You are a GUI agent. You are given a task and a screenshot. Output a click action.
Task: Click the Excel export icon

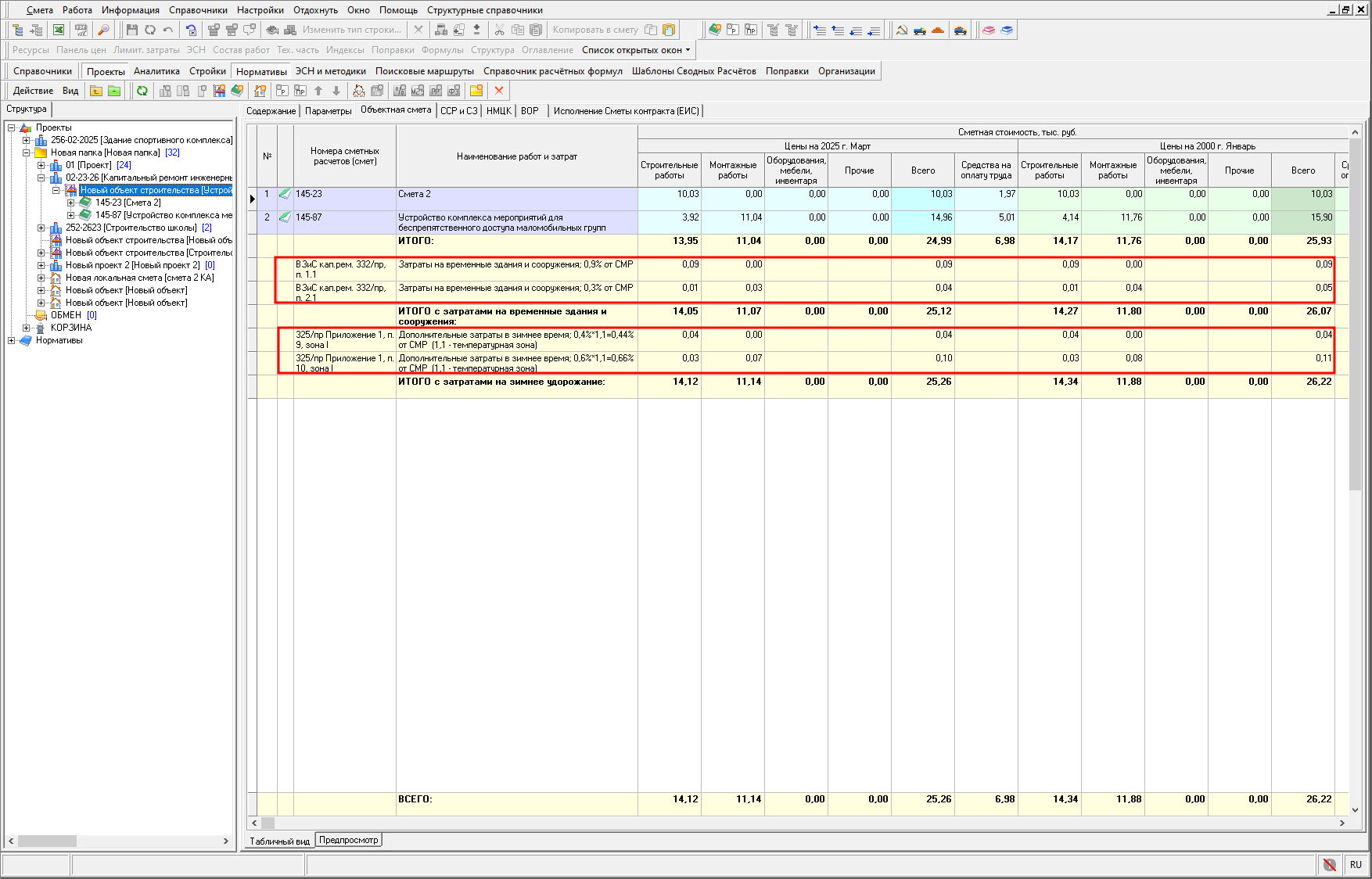59,30
